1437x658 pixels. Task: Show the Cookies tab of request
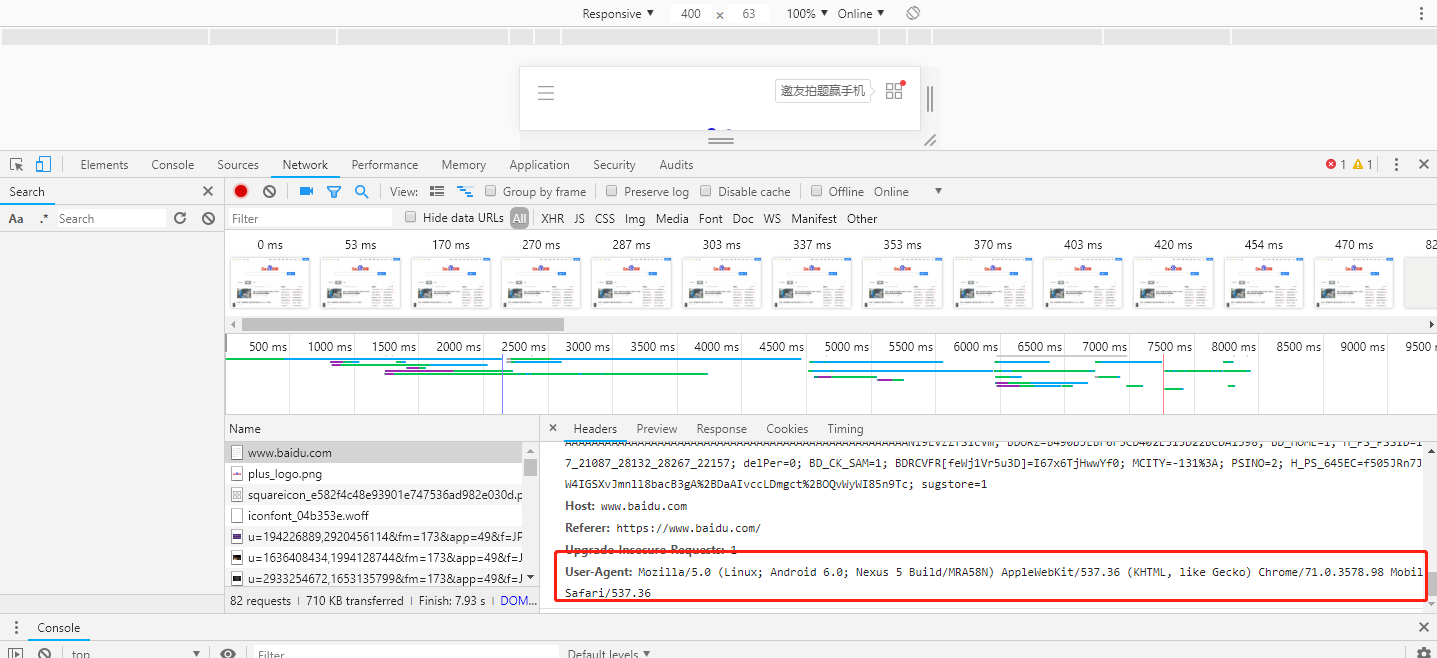(x=787, y=428)
